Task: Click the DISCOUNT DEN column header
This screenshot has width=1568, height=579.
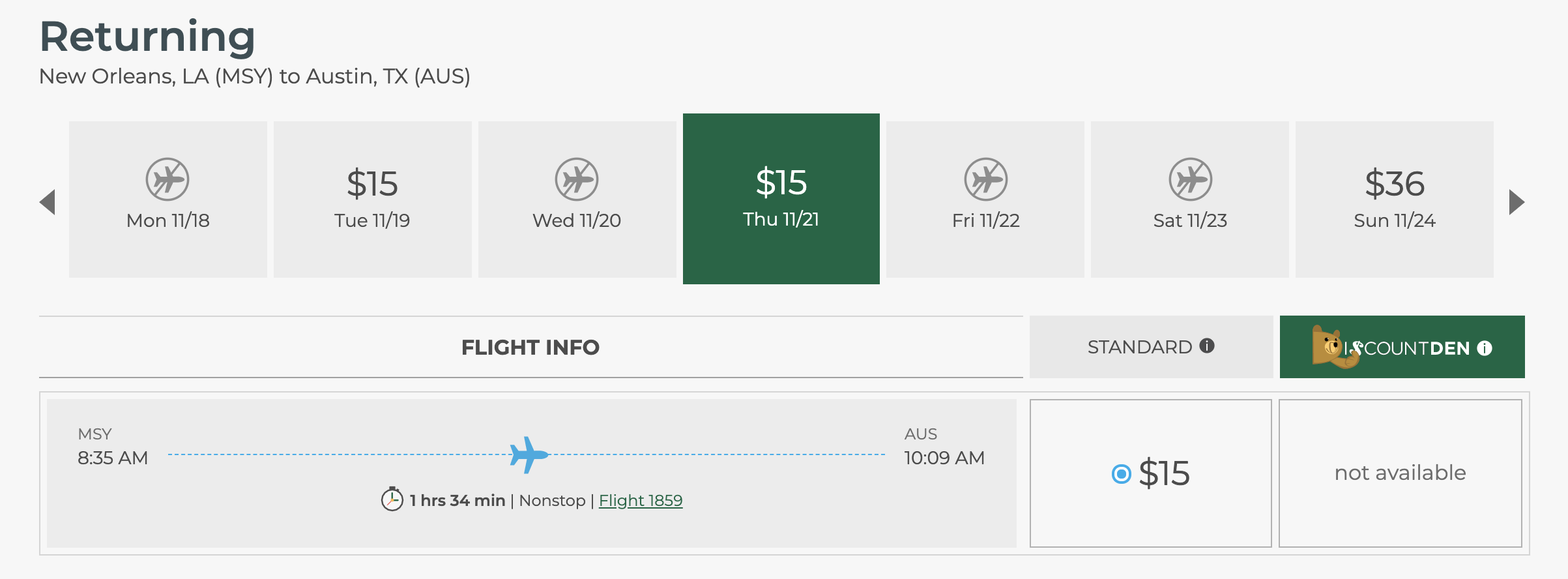Action: tap(1401, 348)
